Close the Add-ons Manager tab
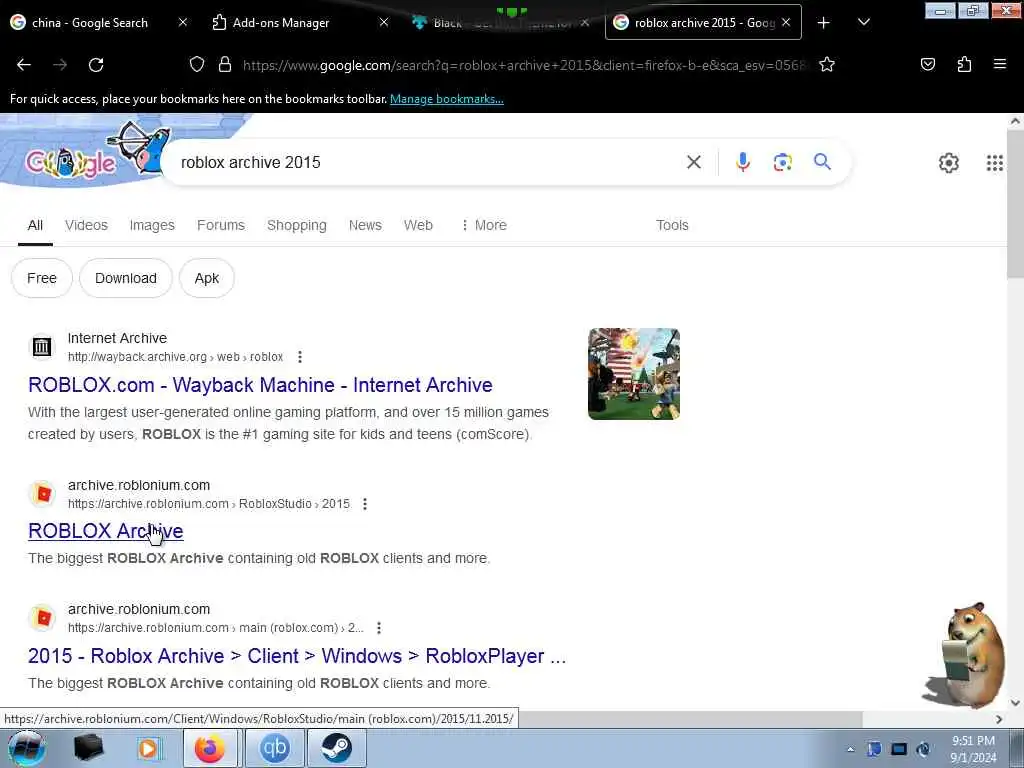 coord(384,22)
